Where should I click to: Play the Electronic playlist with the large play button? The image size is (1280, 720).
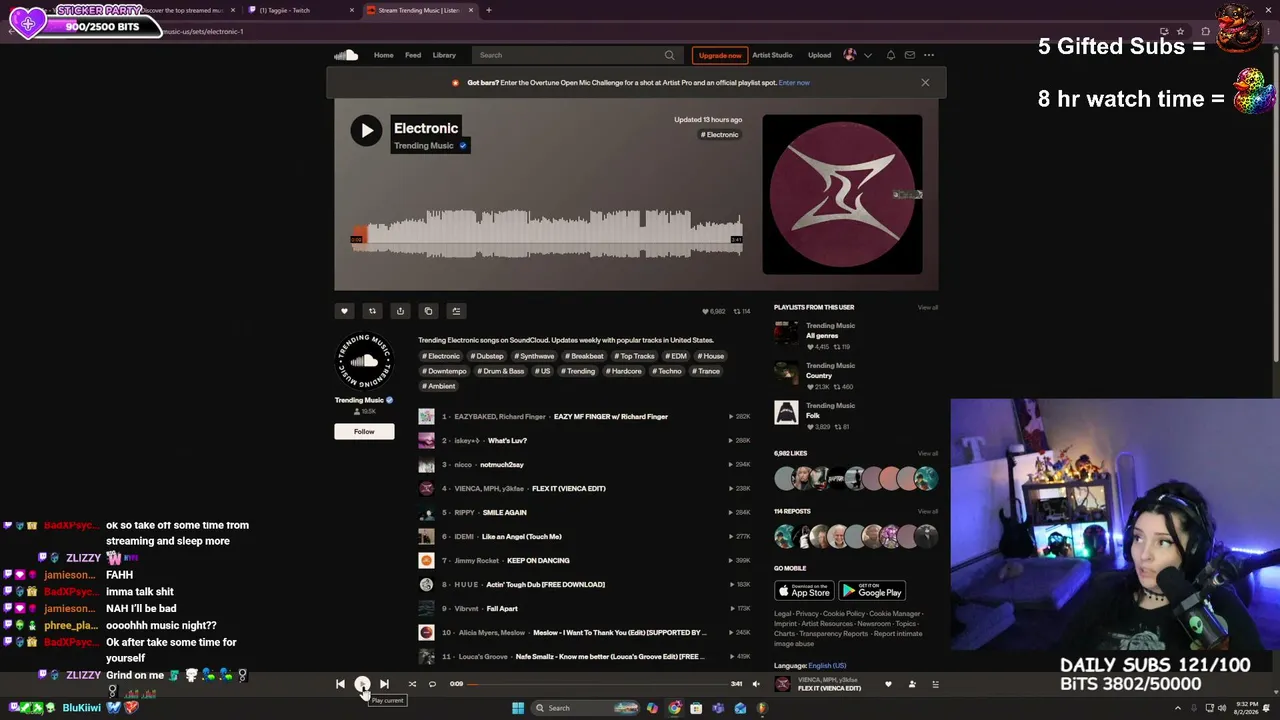(x=366, y=130)
